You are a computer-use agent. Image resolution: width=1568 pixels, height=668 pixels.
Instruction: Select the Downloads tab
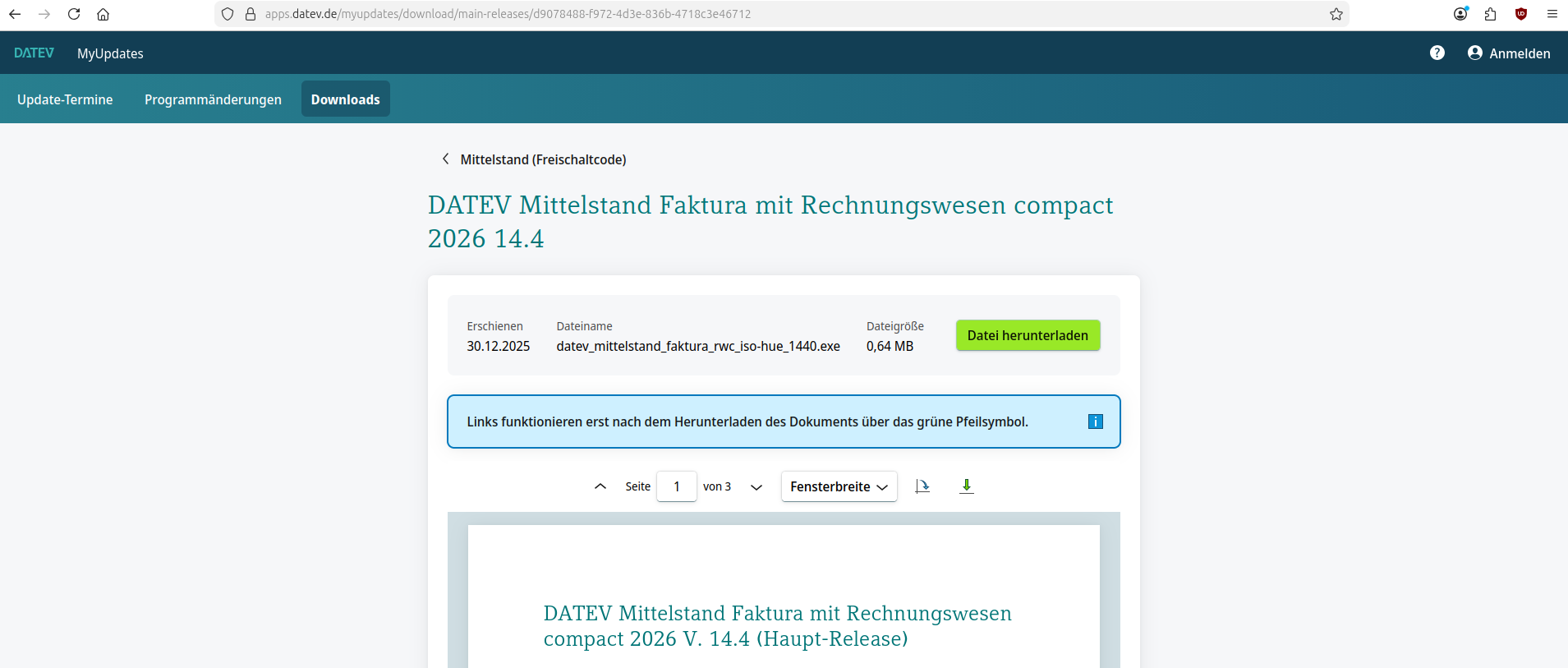click(x=346, y=99)
